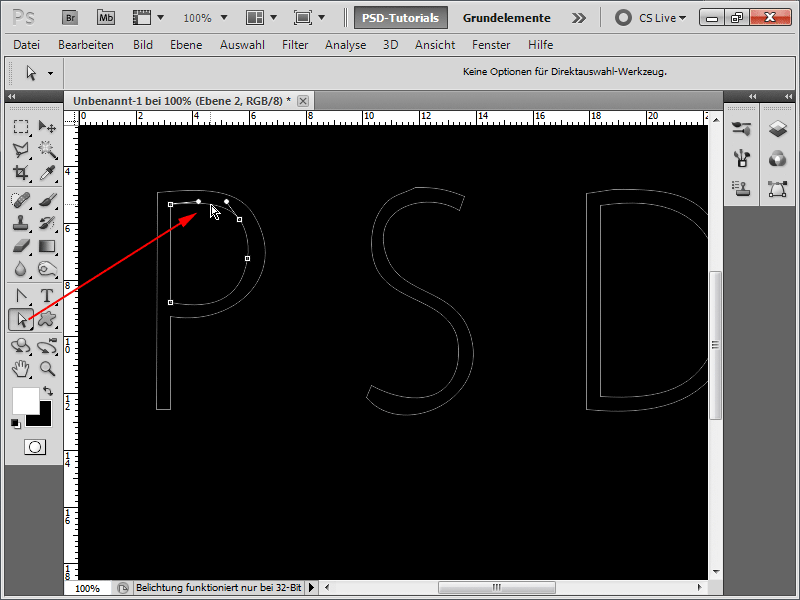The image size is (800, 600).
Task: Select the Zoom tool
Action: point(47,368)
